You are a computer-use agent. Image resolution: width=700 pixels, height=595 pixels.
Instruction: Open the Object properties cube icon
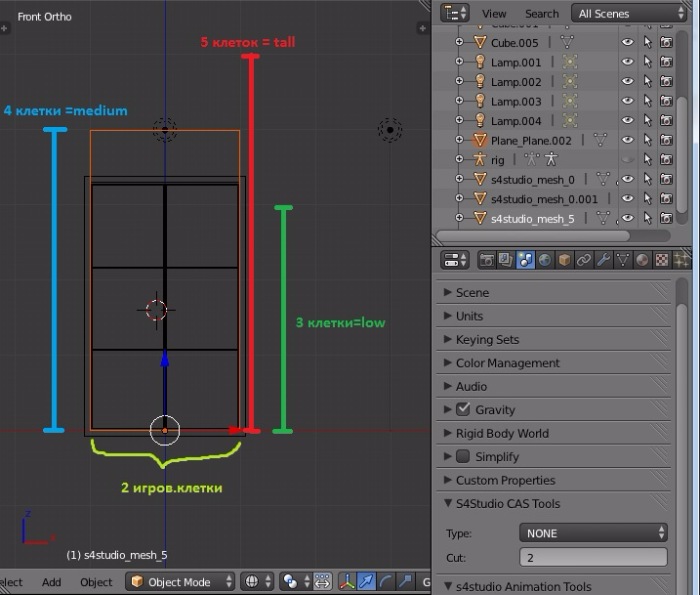tap(564, 260)
